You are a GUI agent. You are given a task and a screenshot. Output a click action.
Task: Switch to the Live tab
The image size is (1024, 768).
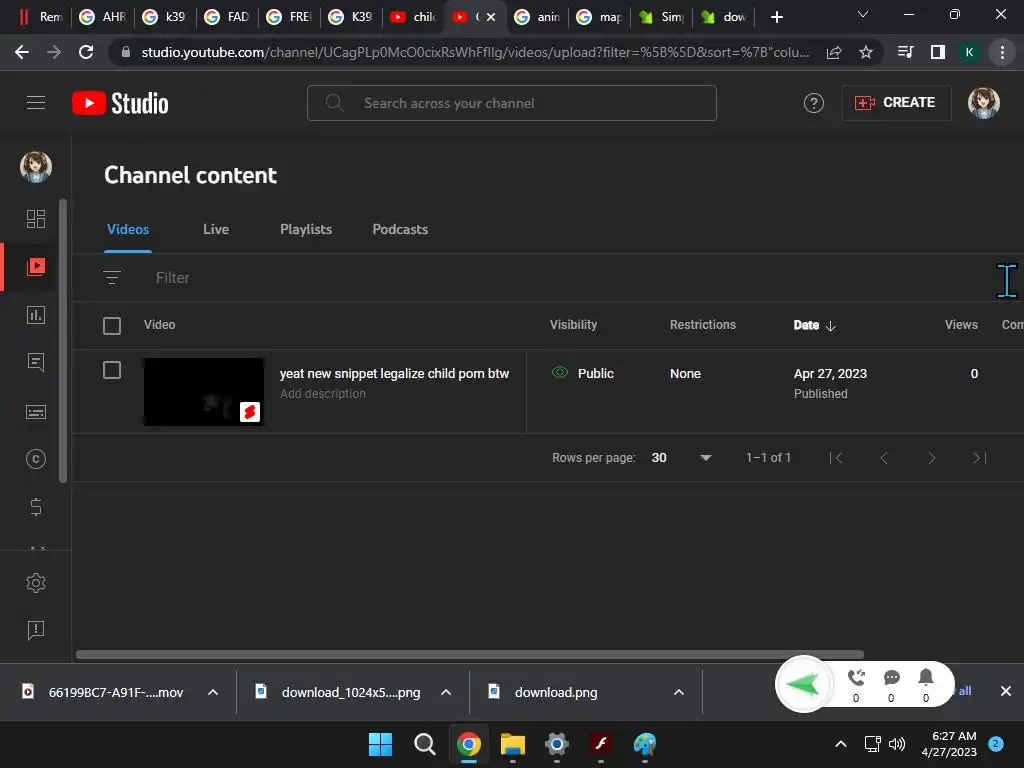tap(216, 230)
